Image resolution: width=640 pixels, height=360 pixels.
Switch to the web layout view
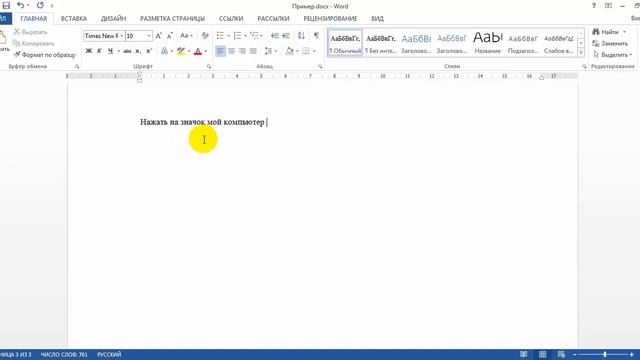pyautogui.click(x=561, y=354)
